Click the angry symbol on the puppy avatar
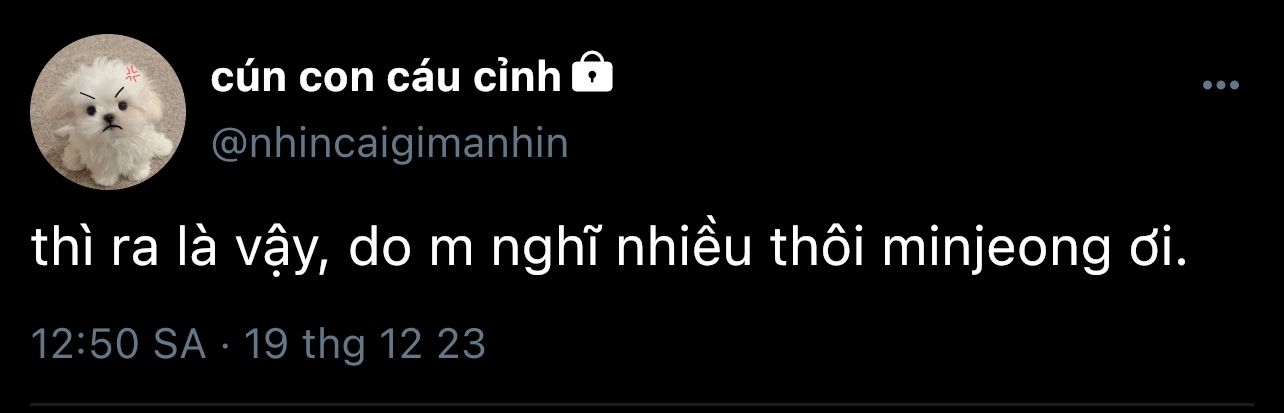Viewport: 1284px width, 413px height. [131, 72]
